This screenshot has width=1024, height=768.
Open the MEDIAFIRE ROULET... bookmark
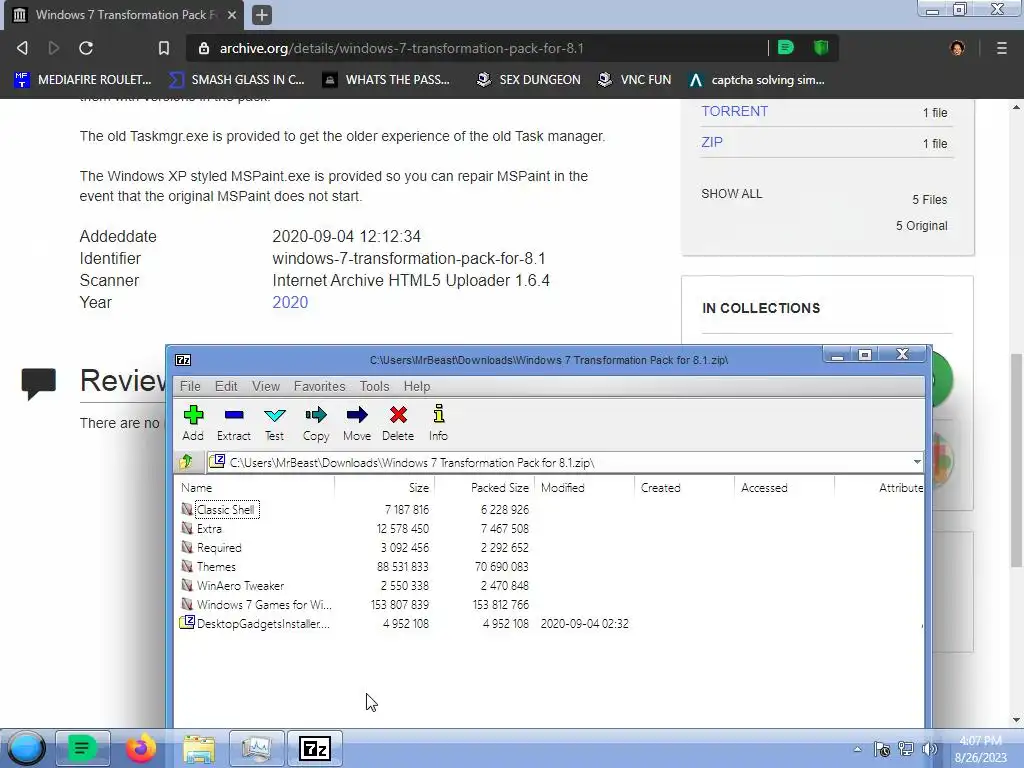(83, 80)
